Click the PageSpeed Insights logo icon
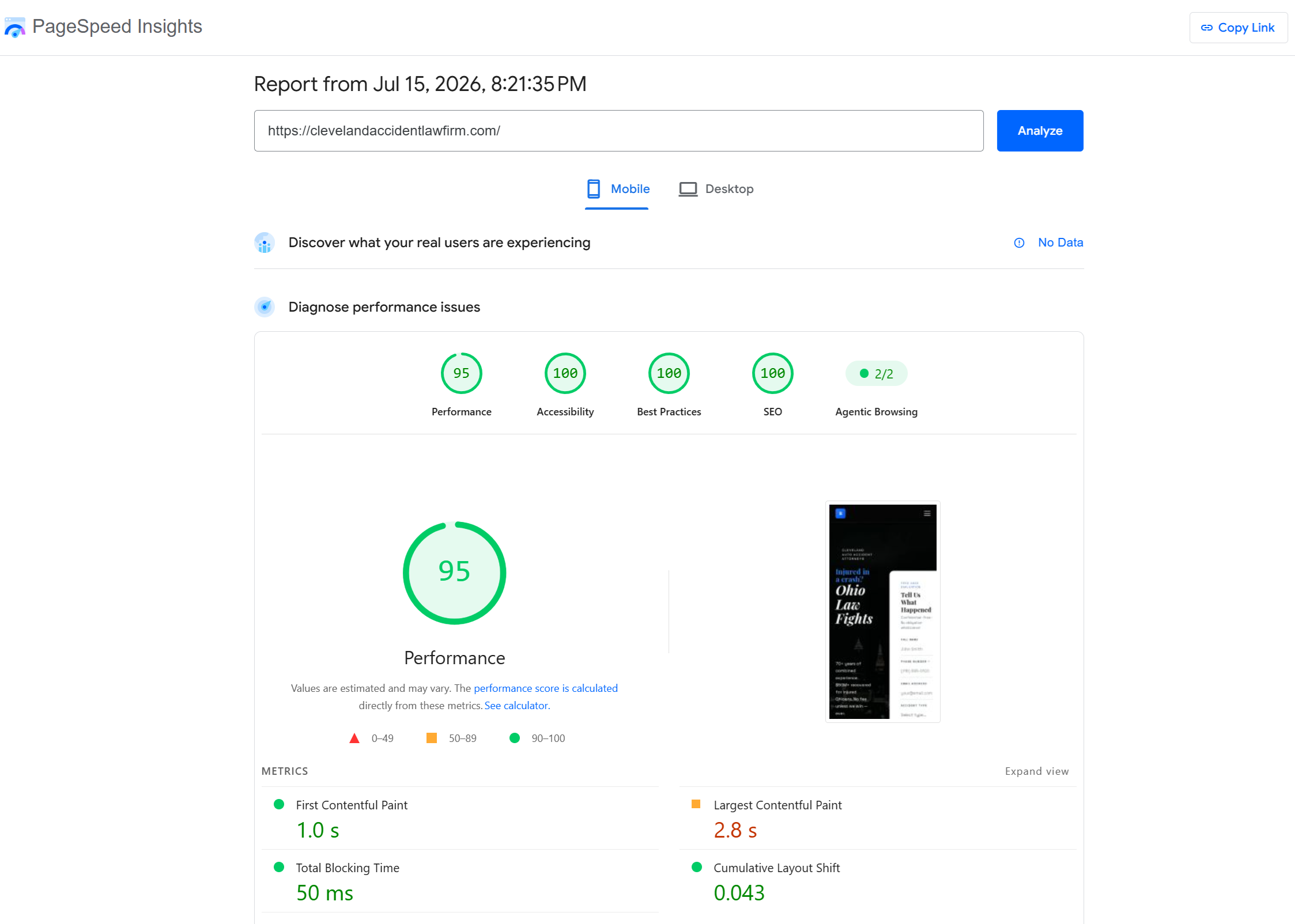 pyautogui.click(x=15, y=27)
